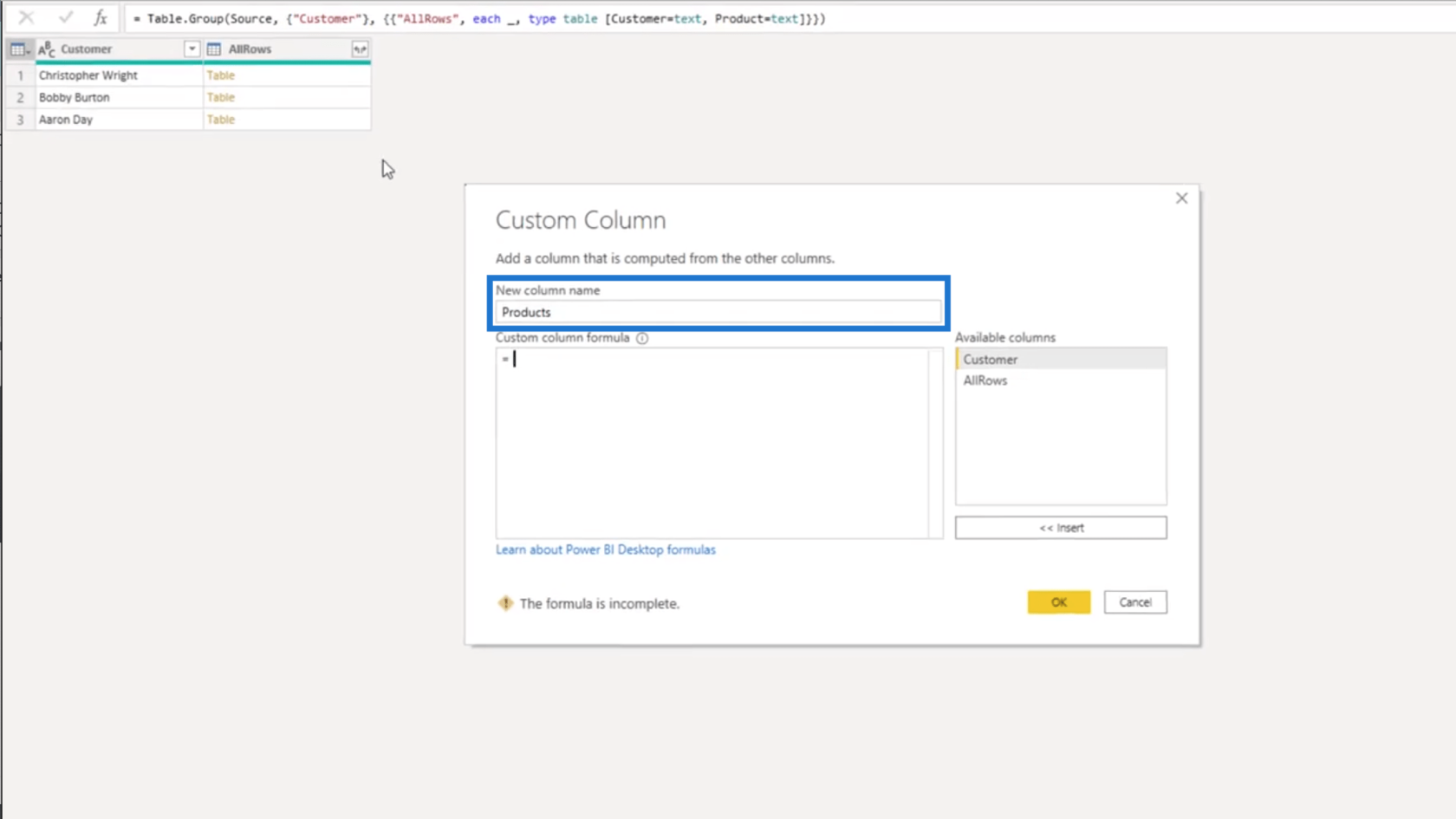Screen dimensions: 1456x819
Task: Expand the AllRows column icon
Action: pyautogui.click(x=360, y=49)
